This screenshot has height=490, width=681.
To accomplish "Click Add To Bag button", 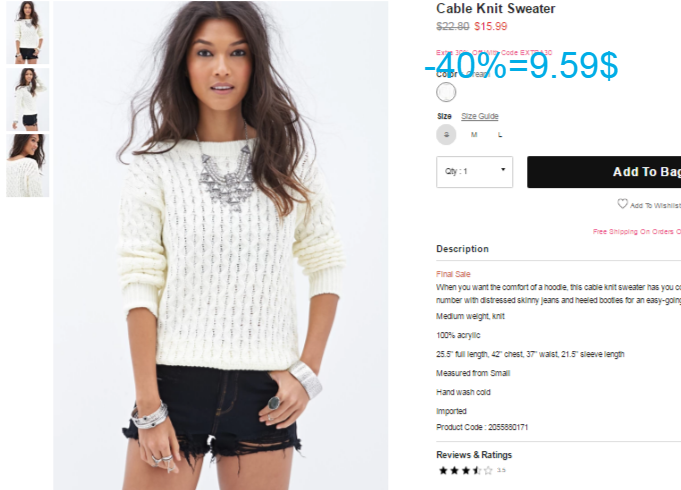I will click(604, 172).
